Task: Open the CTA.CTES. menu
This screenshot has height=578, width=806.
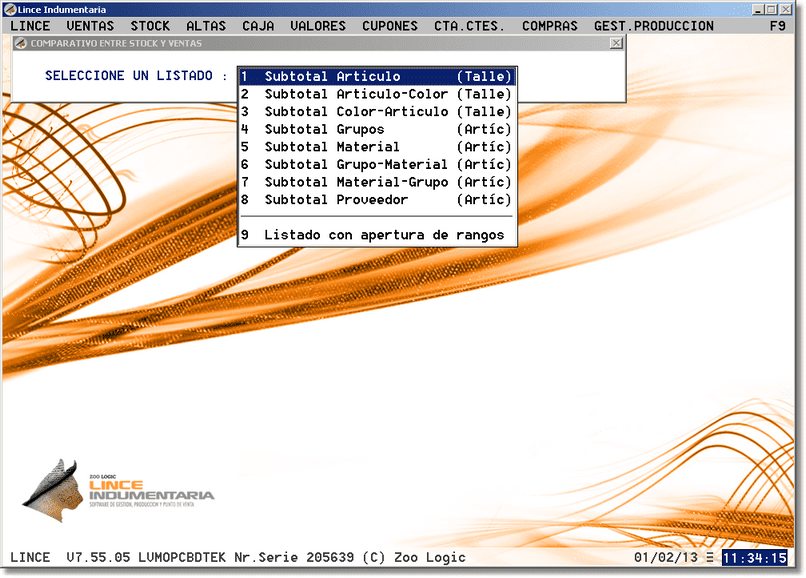Action: (x=469, y=26)
